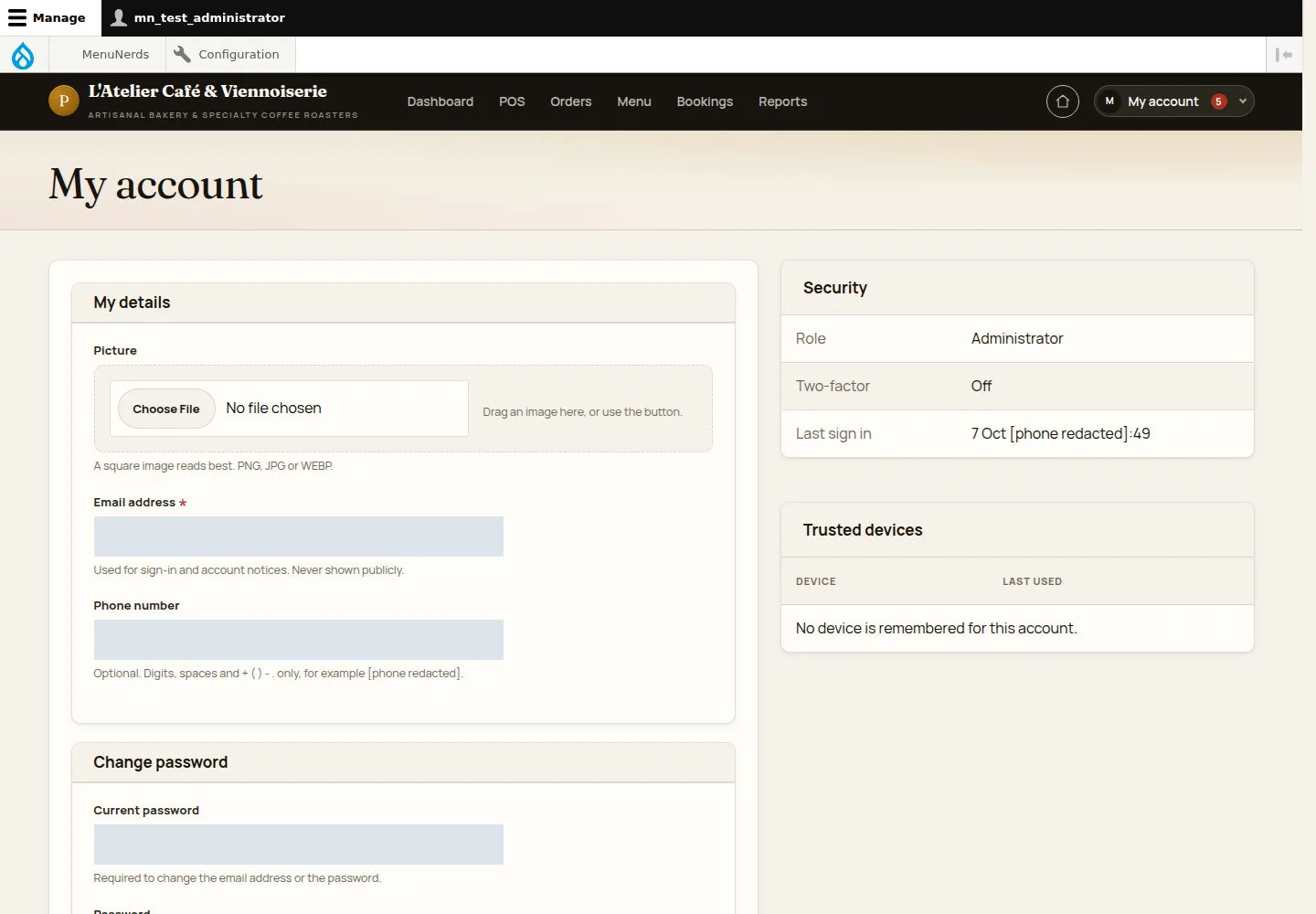The image size is (1316, 914).
Task: Focus the Phone number field
Action: [x=298, y=640]
